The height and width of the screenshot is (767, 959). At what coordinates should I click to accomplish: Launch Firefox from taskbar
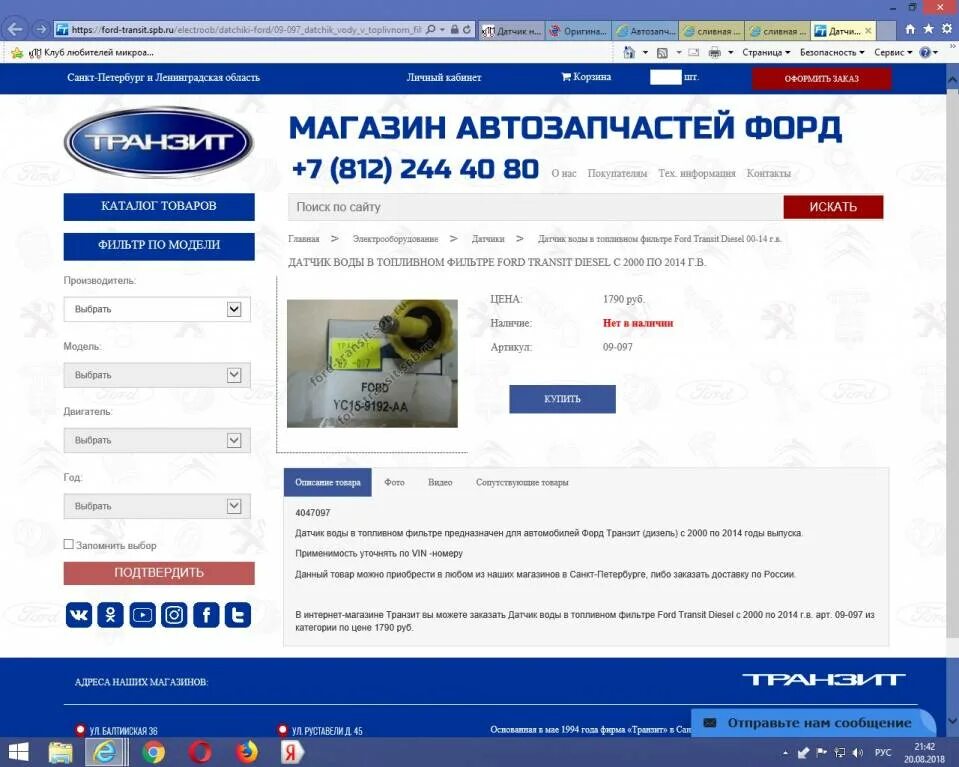point(246,752)
